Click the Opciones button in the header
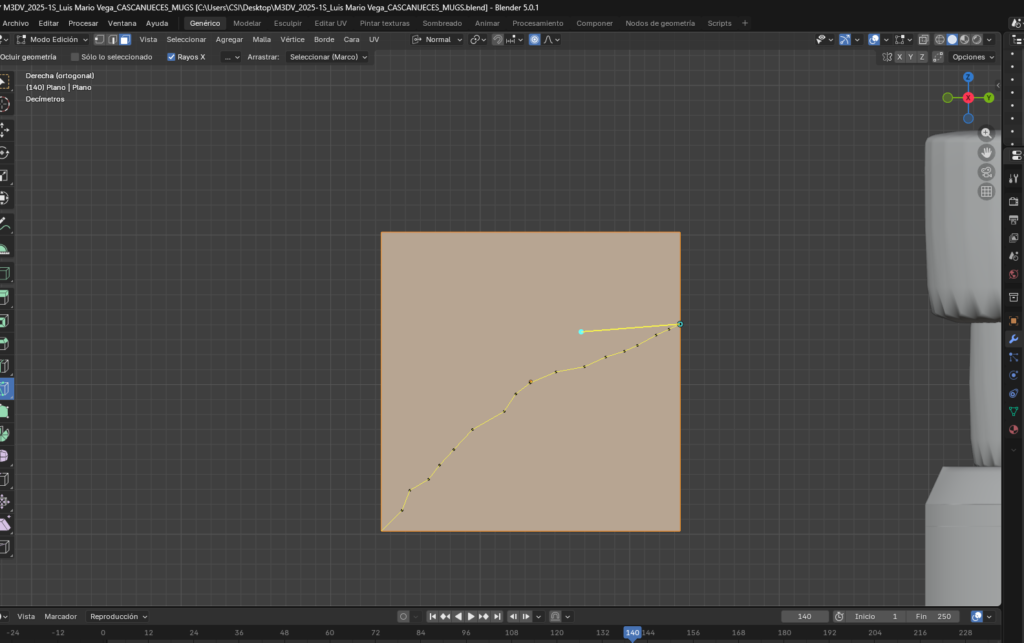This screenshot has height=643, width=1024. (973, 57)
